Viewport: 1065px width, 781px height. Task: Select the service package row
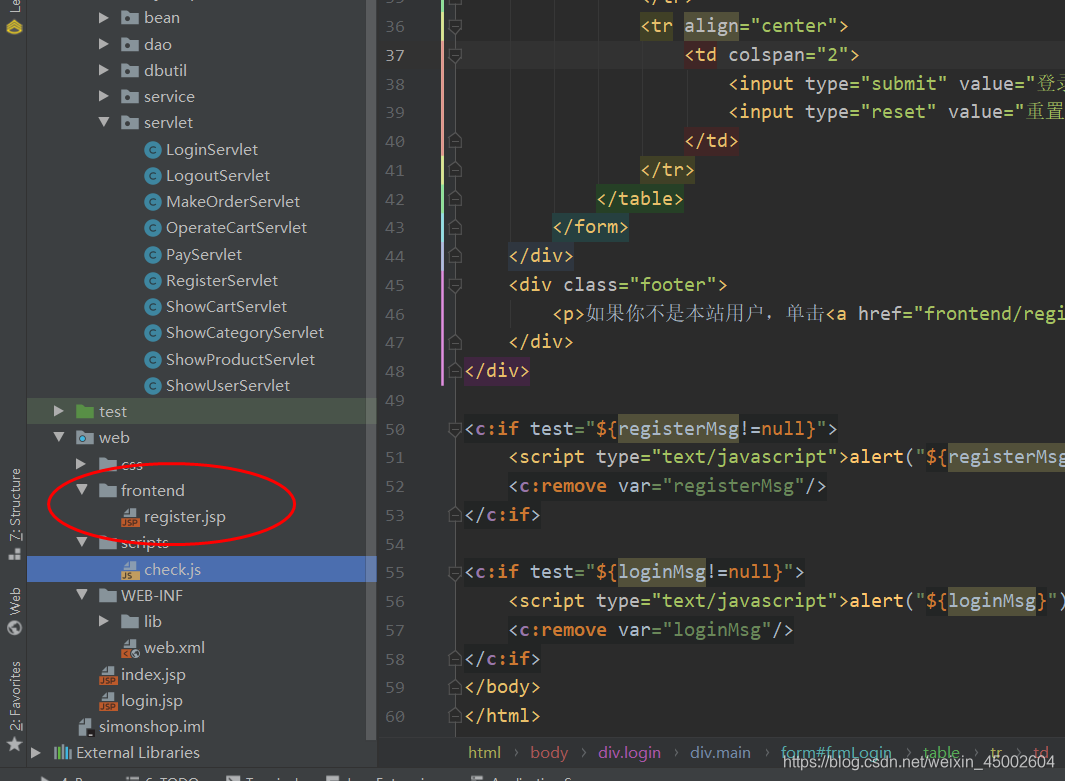click(x=202, y=96)
